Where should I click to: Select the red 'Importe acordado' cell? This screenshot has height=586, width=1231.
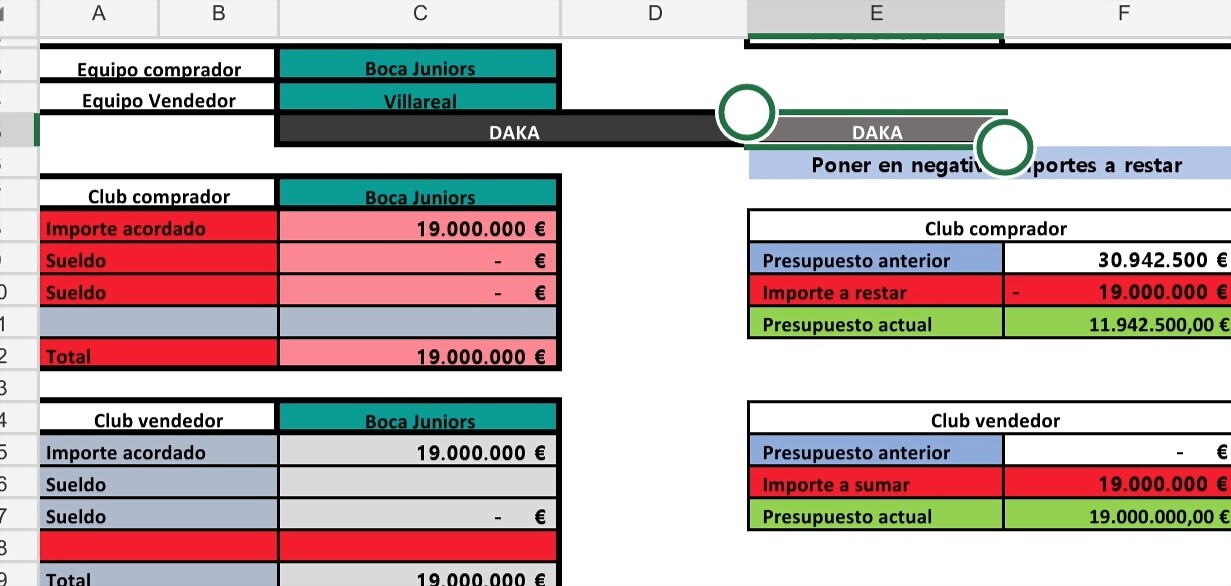click(x=159, y=227)
